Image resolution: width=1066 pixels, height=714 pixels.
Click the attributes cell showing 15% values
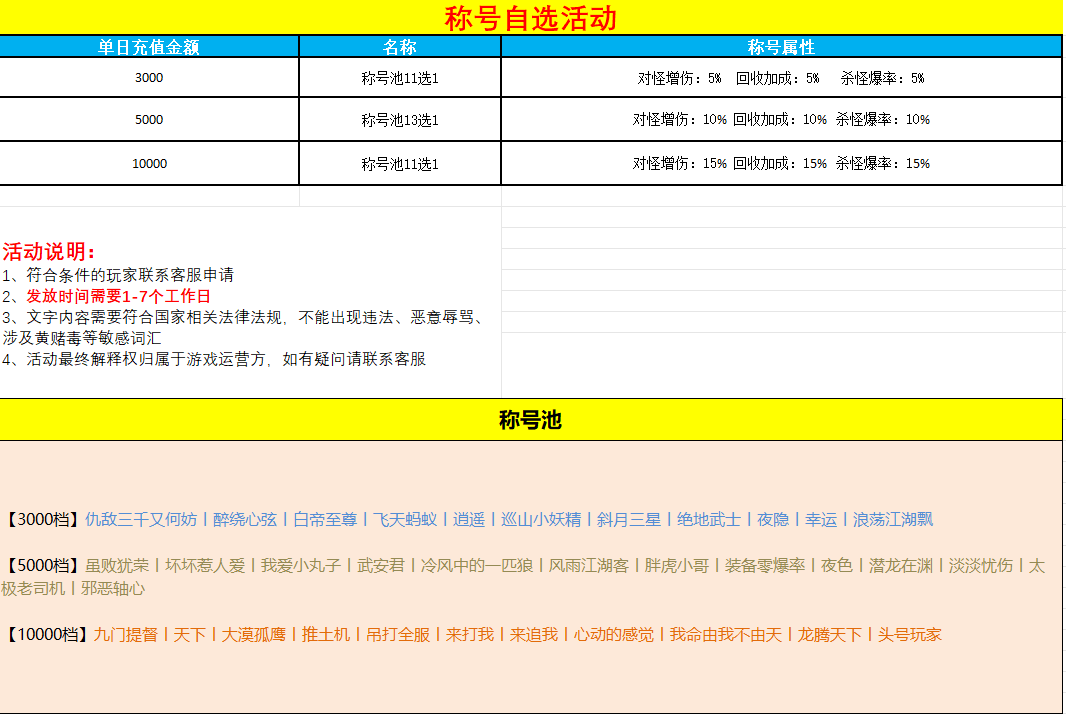(781, 163)
